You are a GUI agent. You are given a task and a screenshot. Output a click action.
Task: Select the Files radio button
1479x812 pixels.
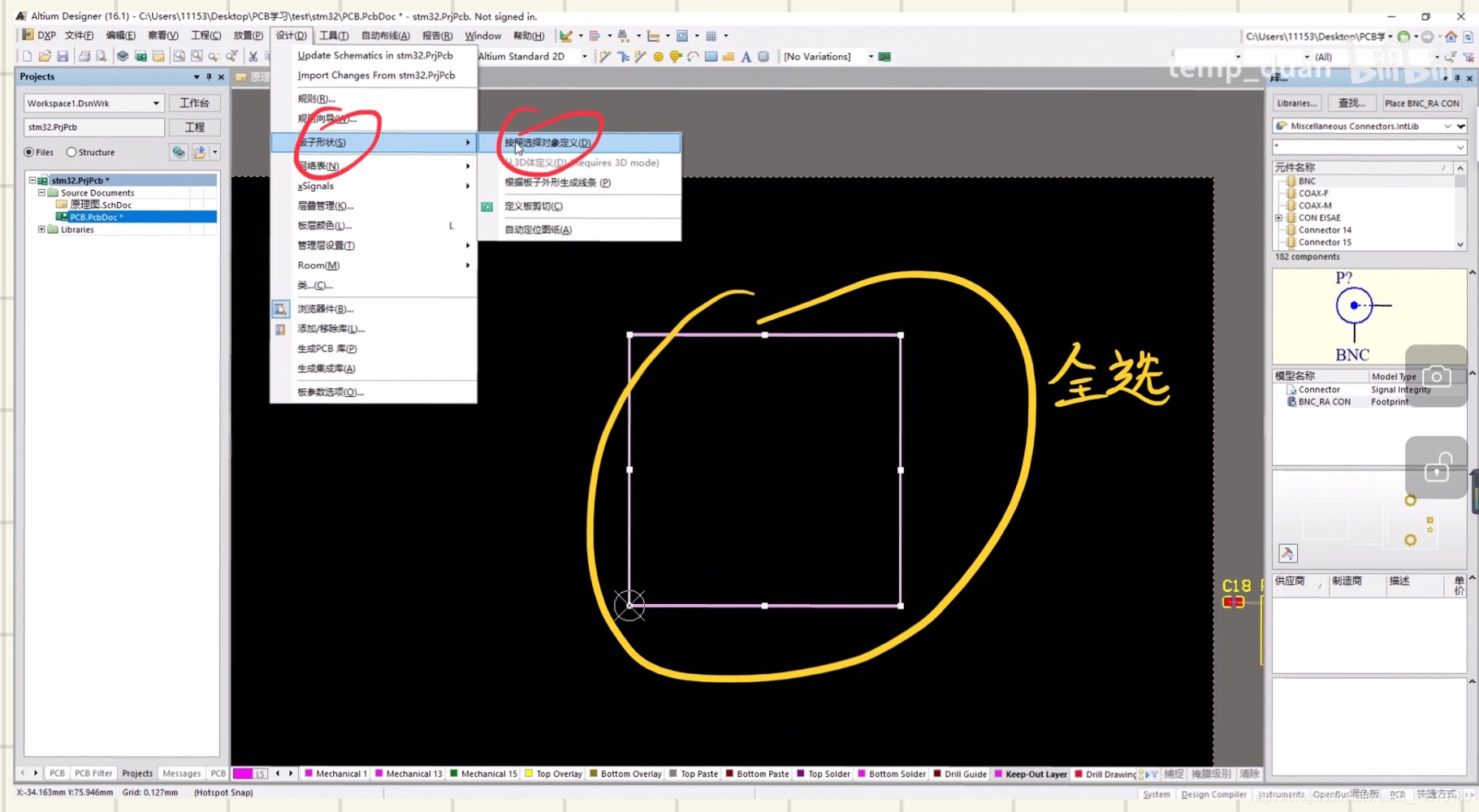pos(29,152)
